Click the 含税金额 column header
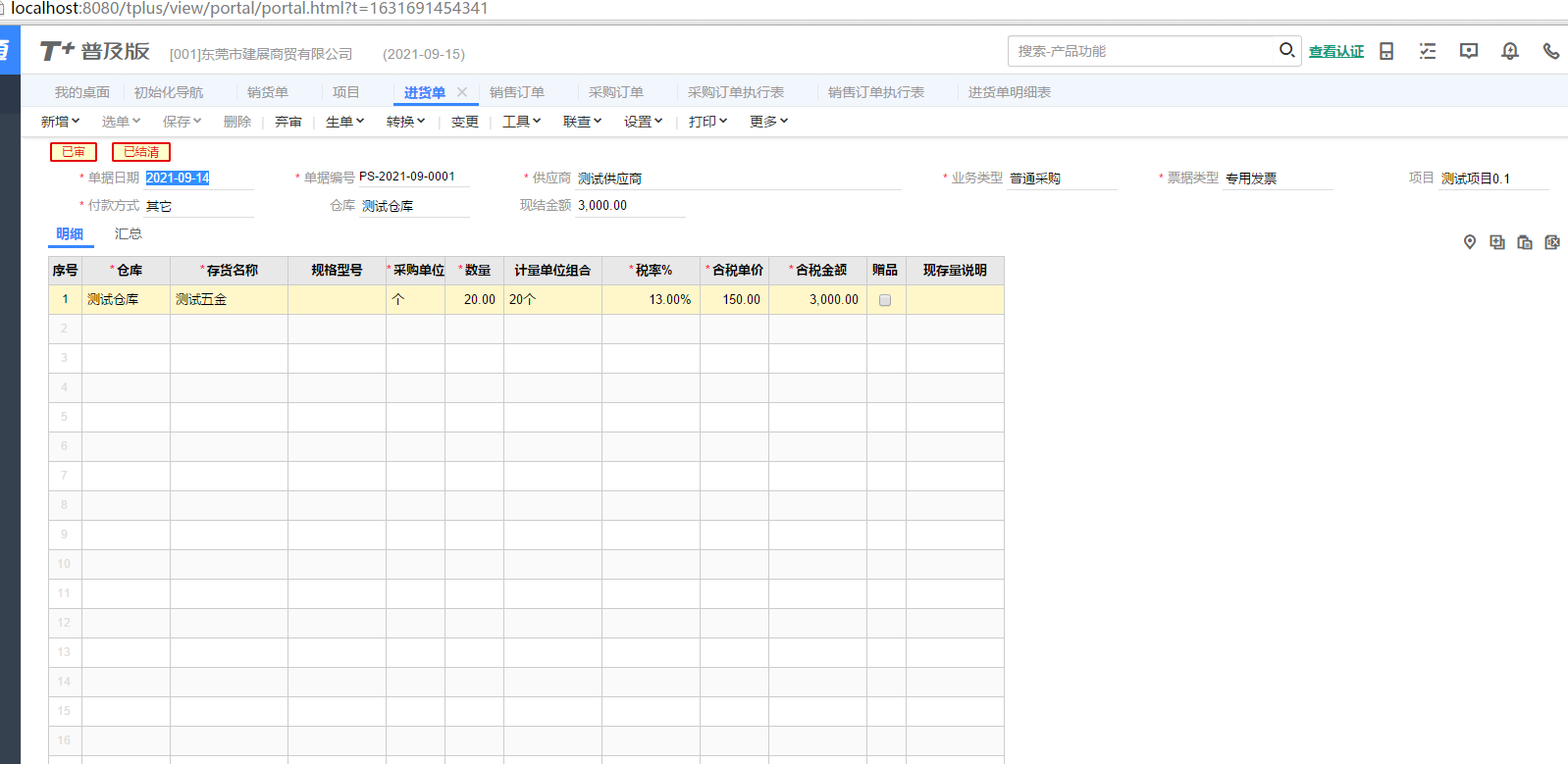This screenshot has height=764, width=1568. click(817, 271)
